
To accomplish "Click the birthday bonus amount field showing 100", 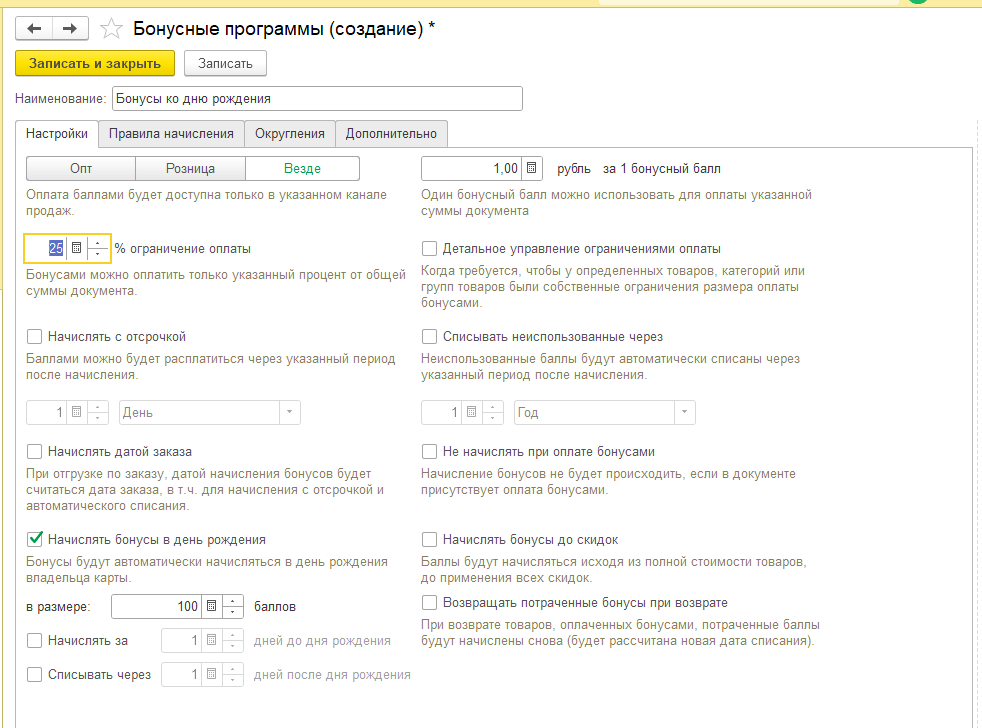I will point(157,606).
